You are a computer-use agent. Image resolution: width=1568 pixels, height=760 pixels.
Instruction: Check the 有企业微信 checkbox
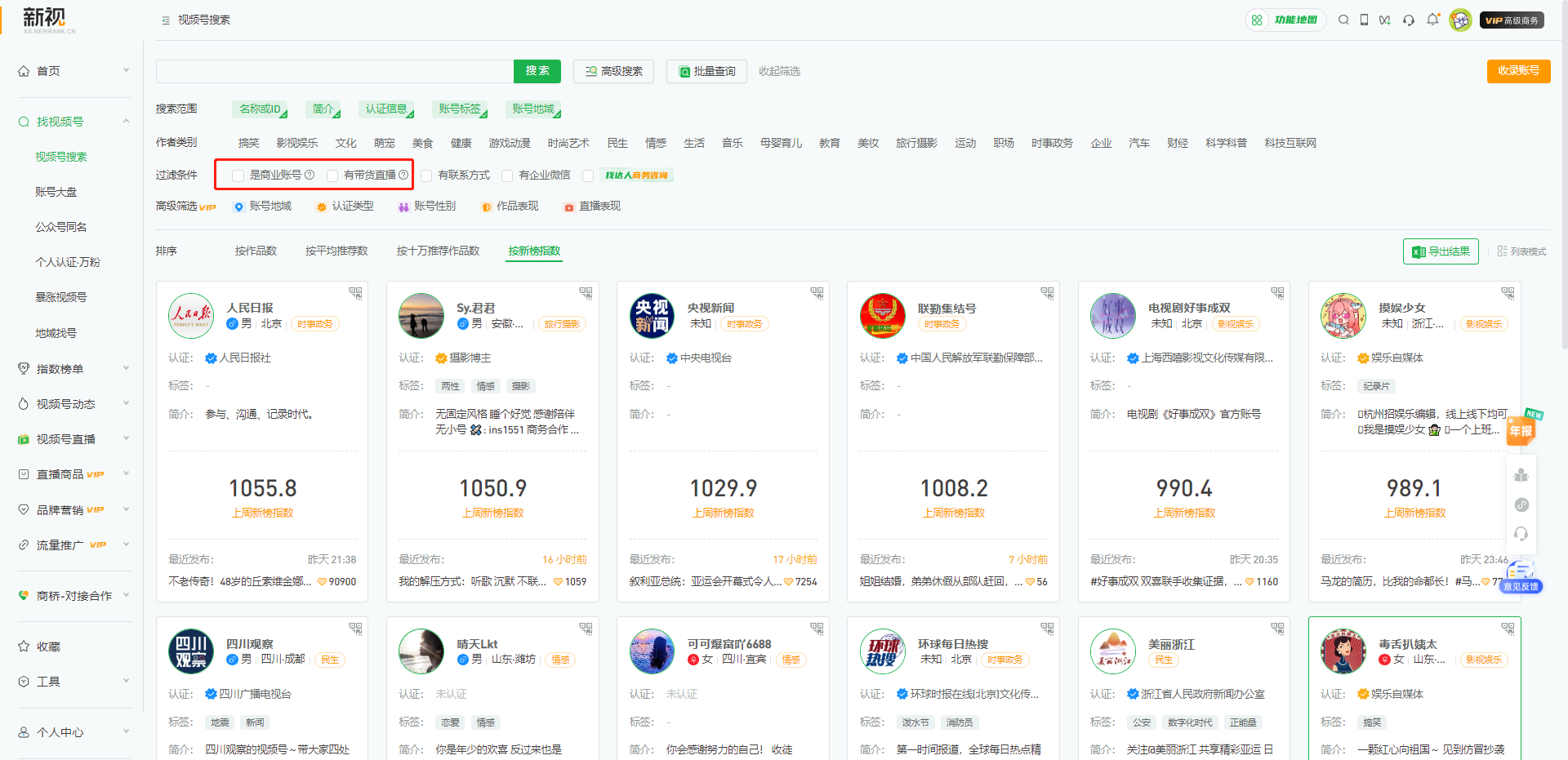pos(507,176)
